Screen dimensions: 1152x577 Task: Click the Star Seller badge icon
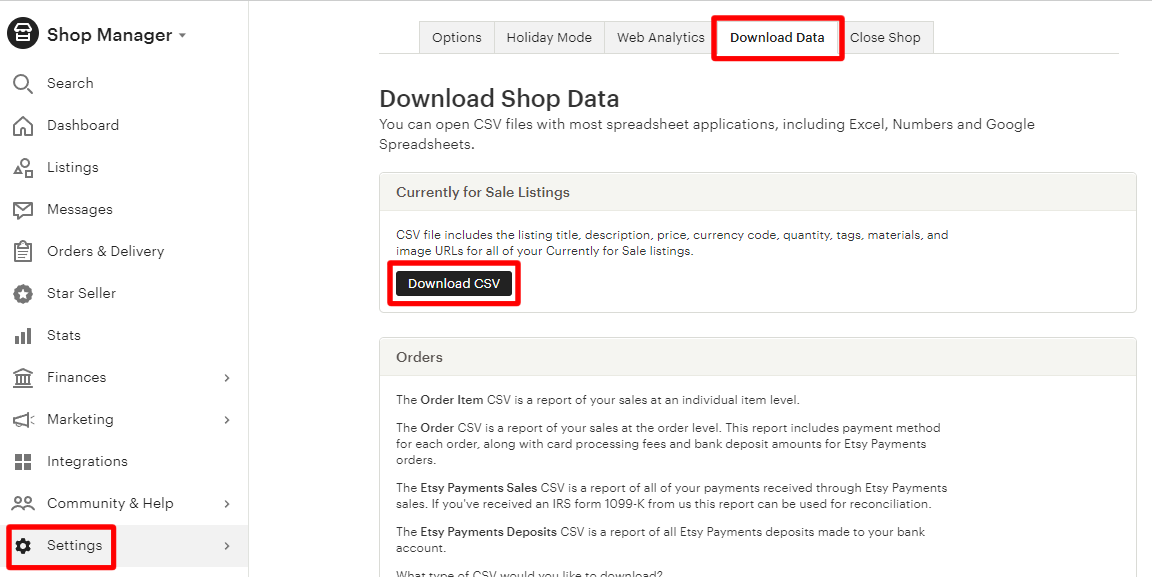coord(23,294)
